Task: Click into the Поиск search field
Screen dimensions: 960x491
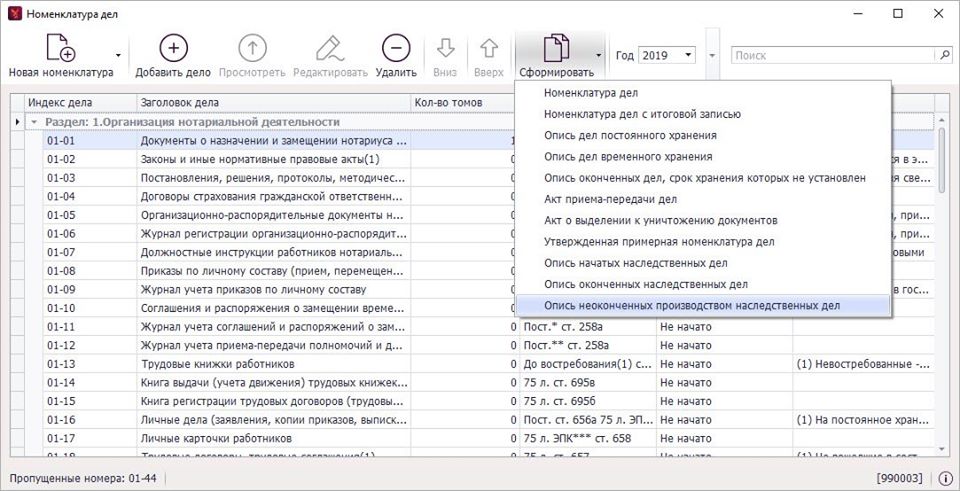Action: point(834,55)
